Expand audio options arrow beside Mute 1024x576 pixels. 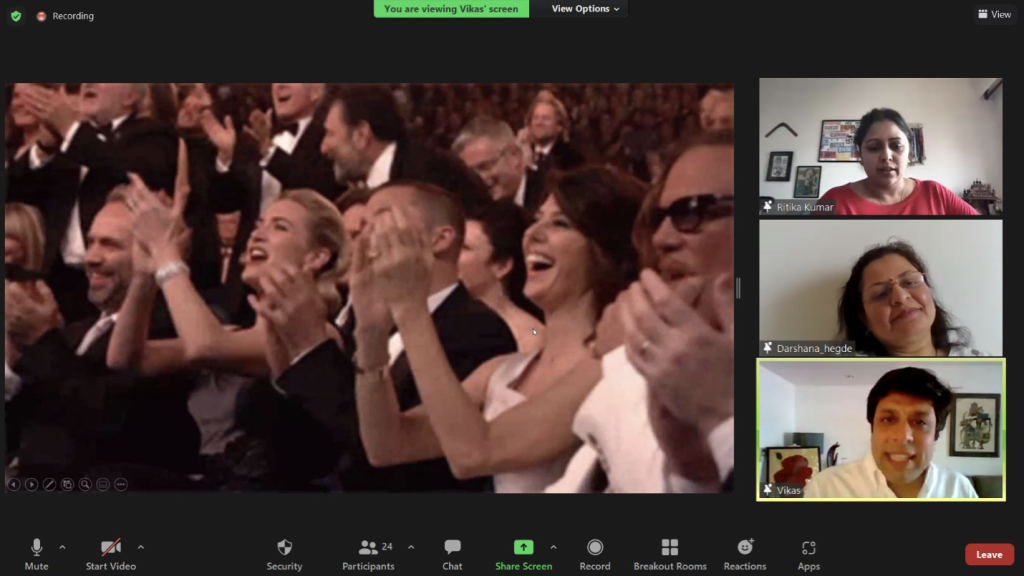tap(62, 547)
